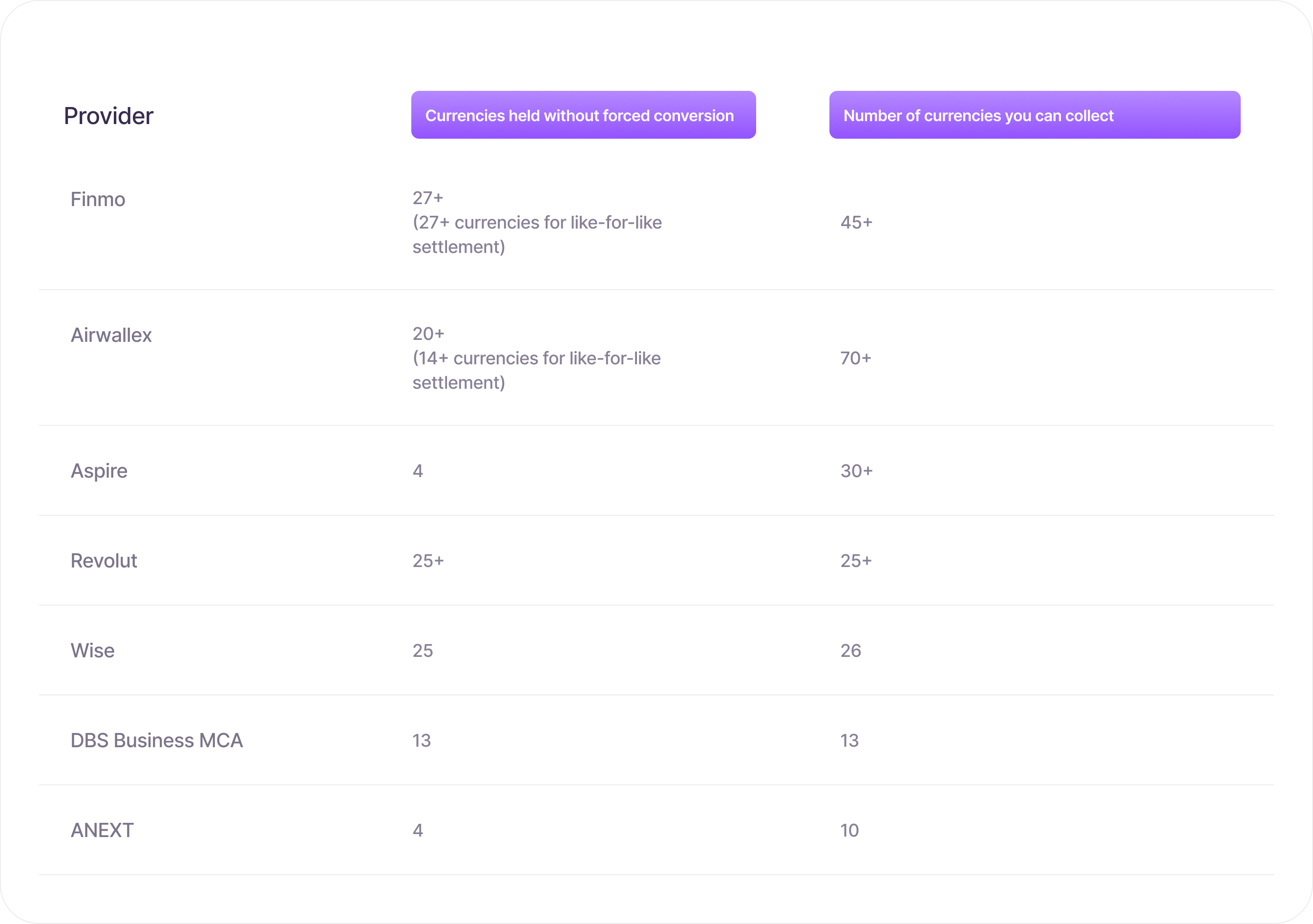The image size is (1313, 924).
Task: Click the Airwallex provider name
Action: tap(111, 335)
